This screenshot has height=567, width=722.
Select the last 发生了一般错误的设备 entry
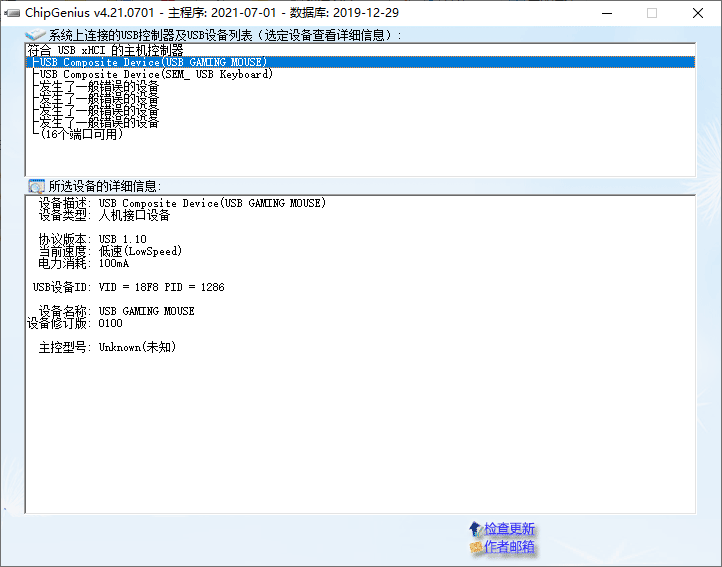tap(98, 122)
